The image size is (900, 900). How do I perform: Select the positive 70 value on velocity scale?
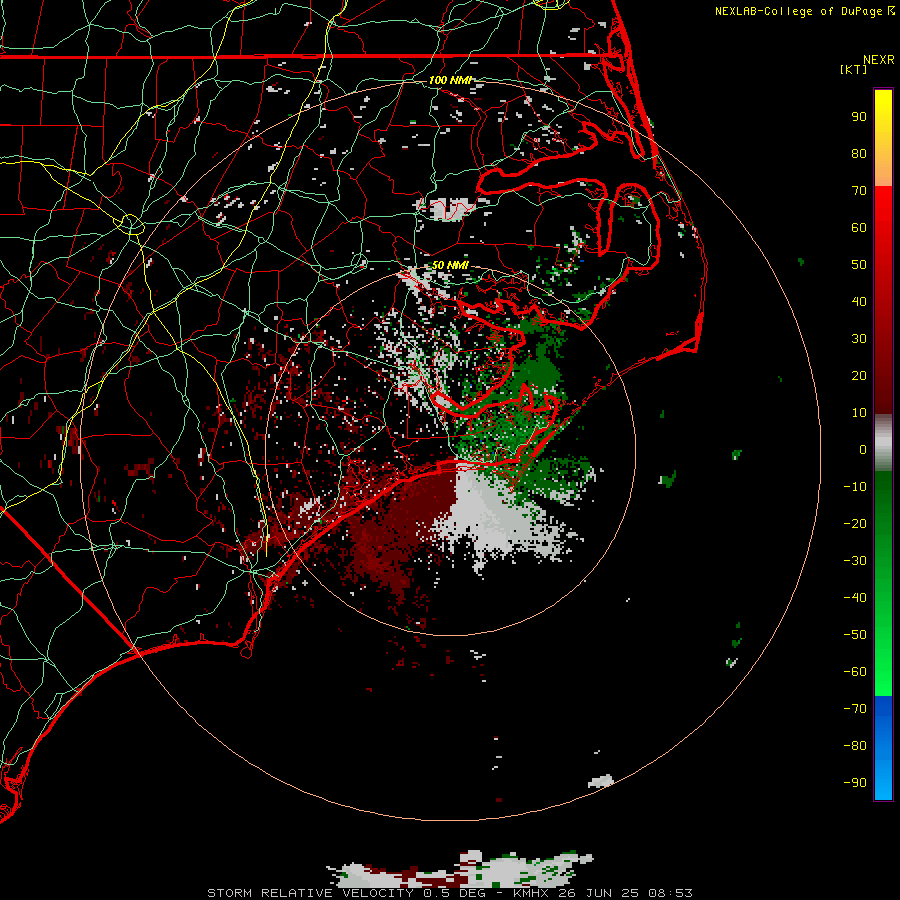[859, 191]
